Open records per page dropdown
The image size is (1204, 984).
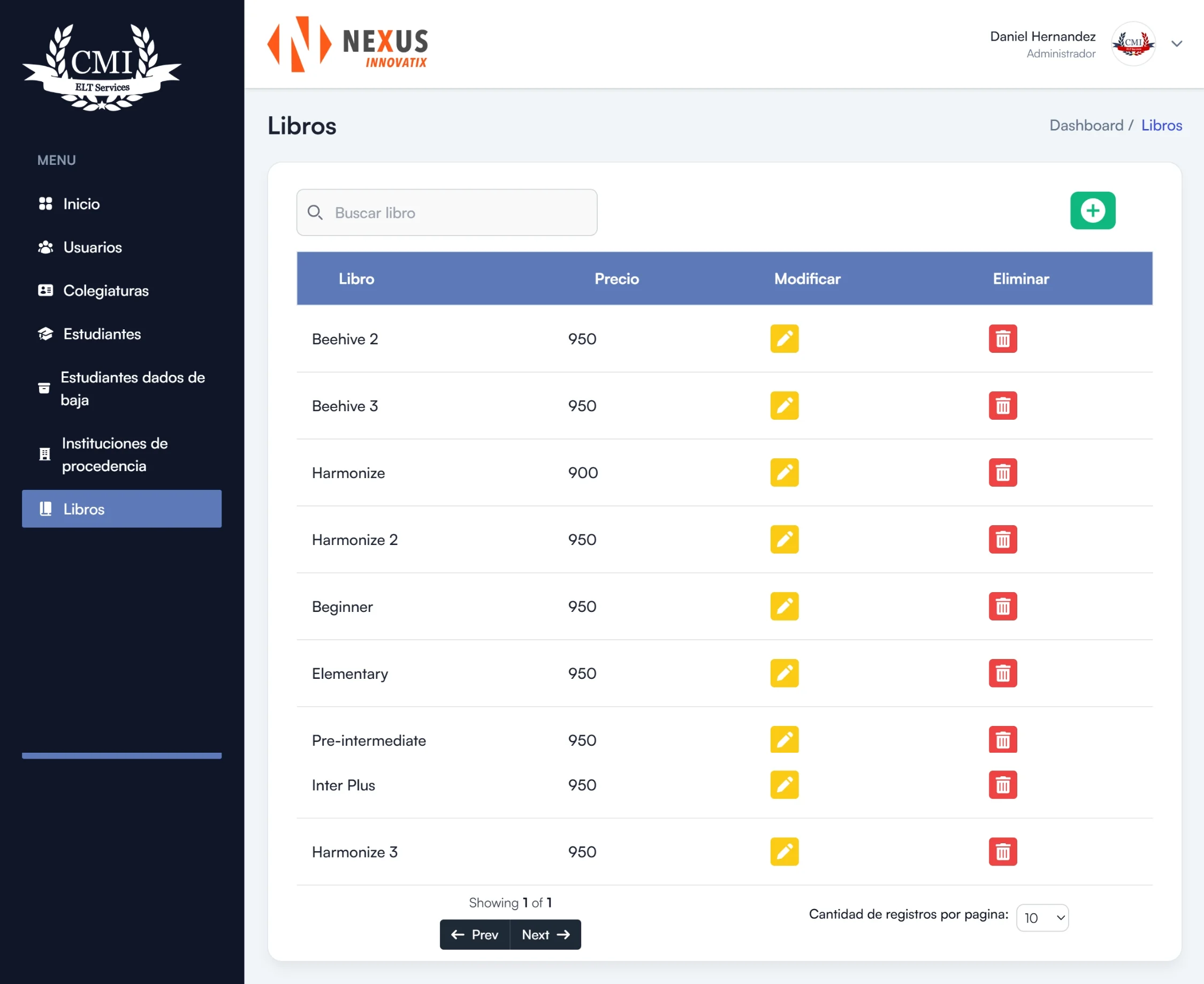pos(1042,918)
